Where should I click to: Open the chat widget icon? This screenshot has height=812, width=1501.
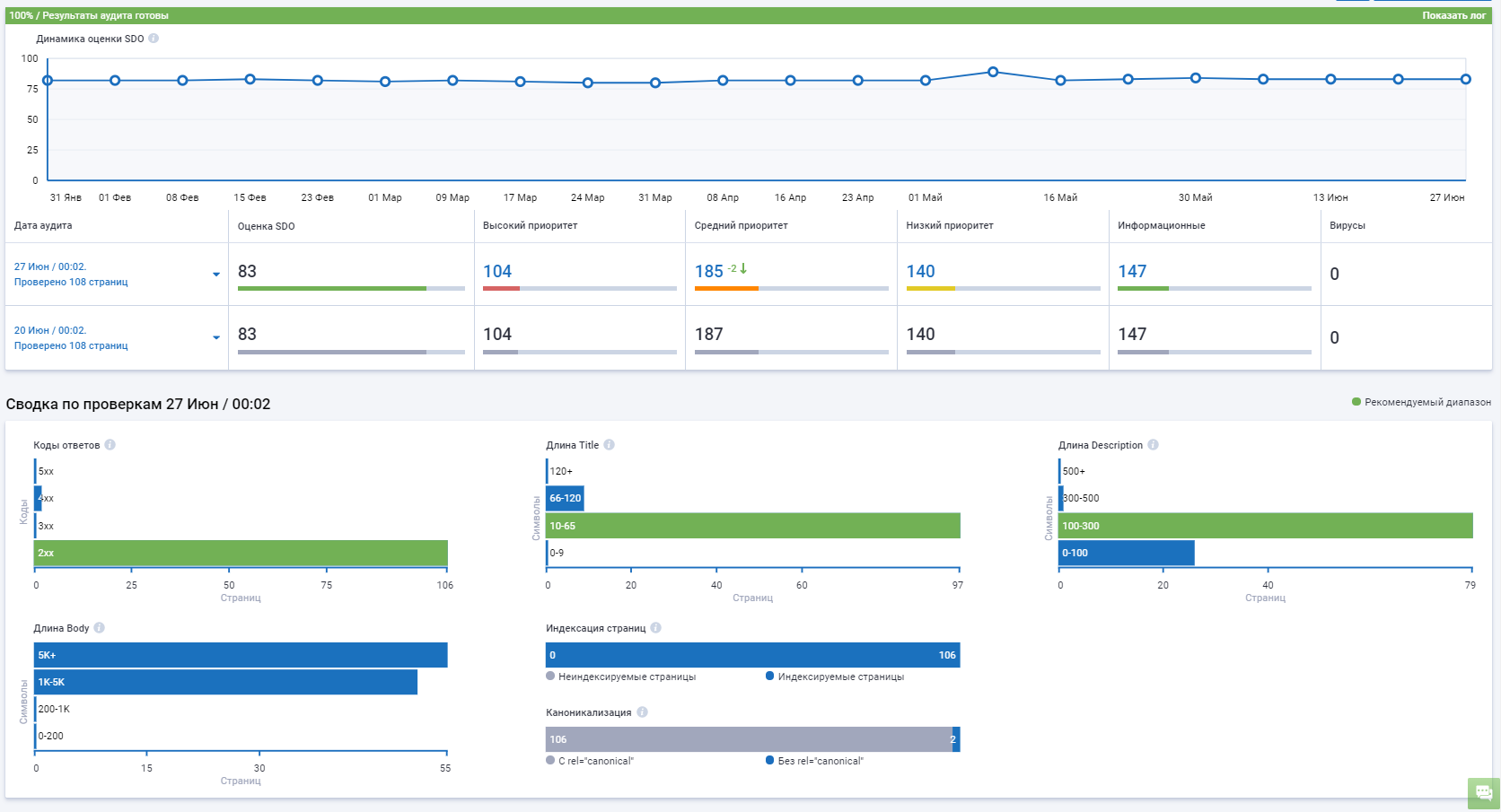pyautogui.click(x=1483, y=792)
